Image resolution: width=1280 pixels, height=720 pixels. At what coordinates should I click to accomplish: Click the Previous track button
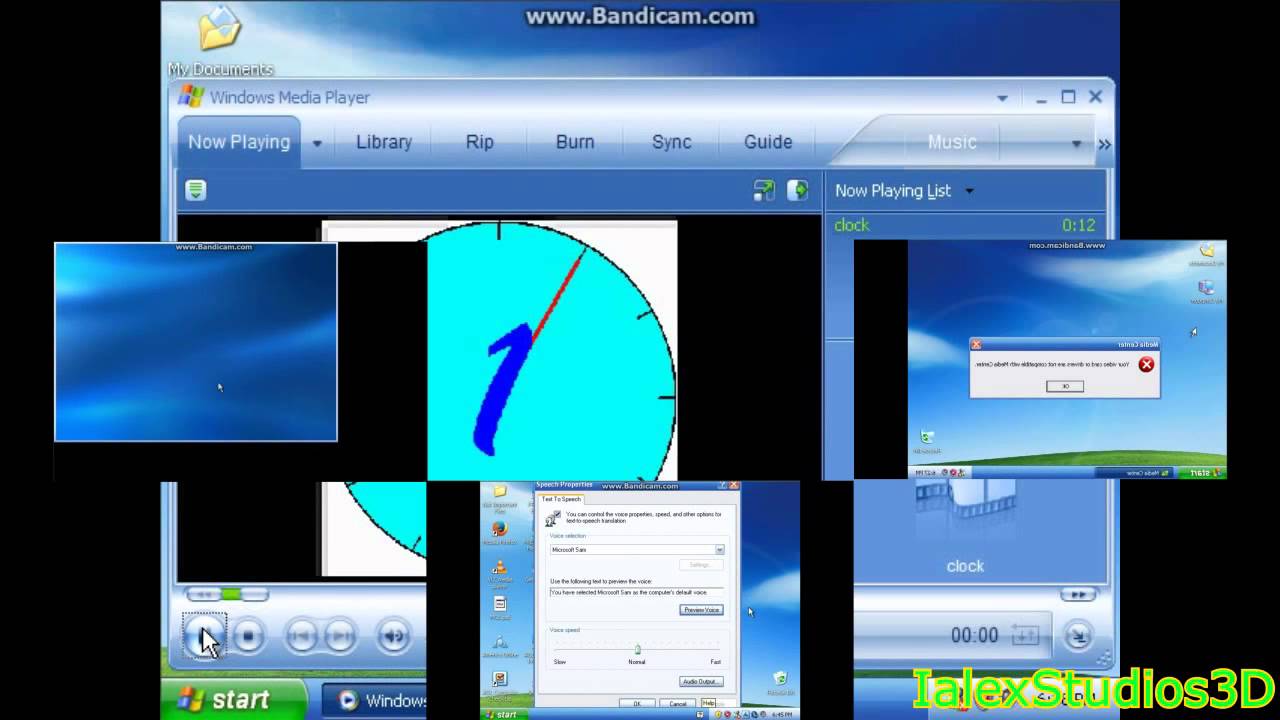point(302,635)
